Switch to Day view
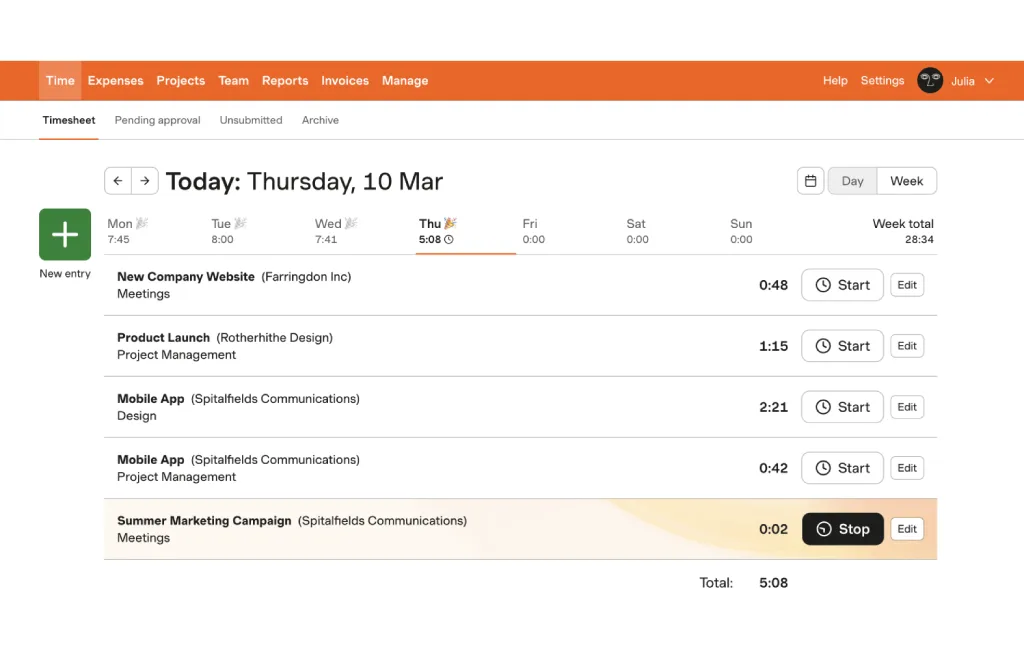1024x660 pixels. (852, 181)
